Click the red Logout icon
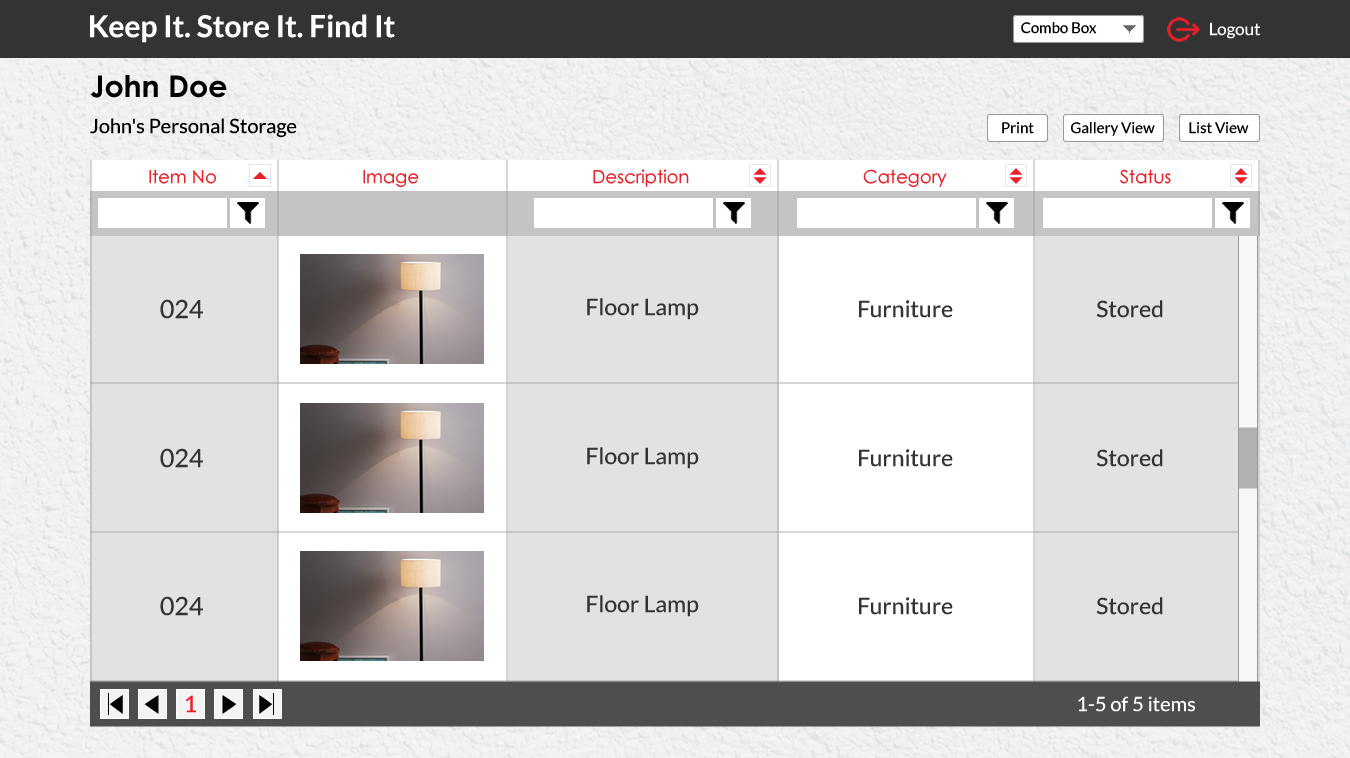Viewport: 1350px width, 758px height. tap(1183, 30)
